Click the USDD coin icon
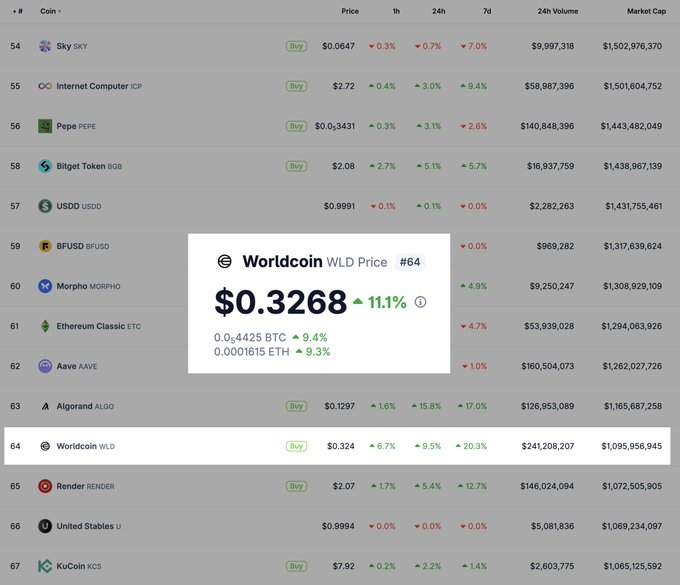The height and width of the screenshot is (585, 680). coord(45,206)
